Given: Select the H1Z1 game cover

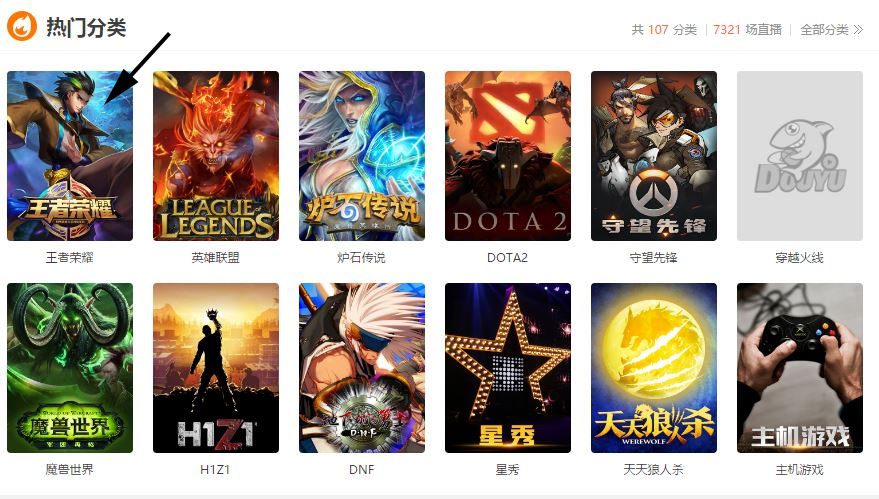Looking at the screenshot, I should click(216, 368).
